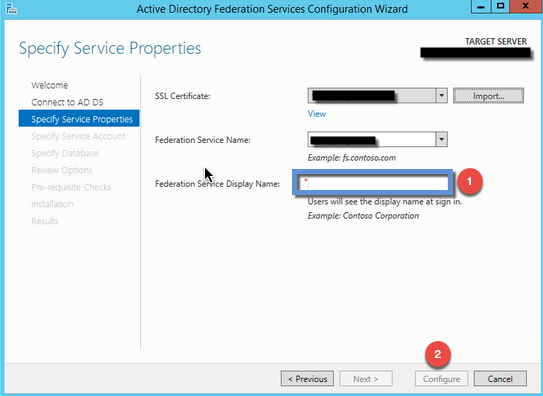Click the AD FS wizard title bar icon
The width and height of the screenshot is (543, 396).
(x=11, y=9)
